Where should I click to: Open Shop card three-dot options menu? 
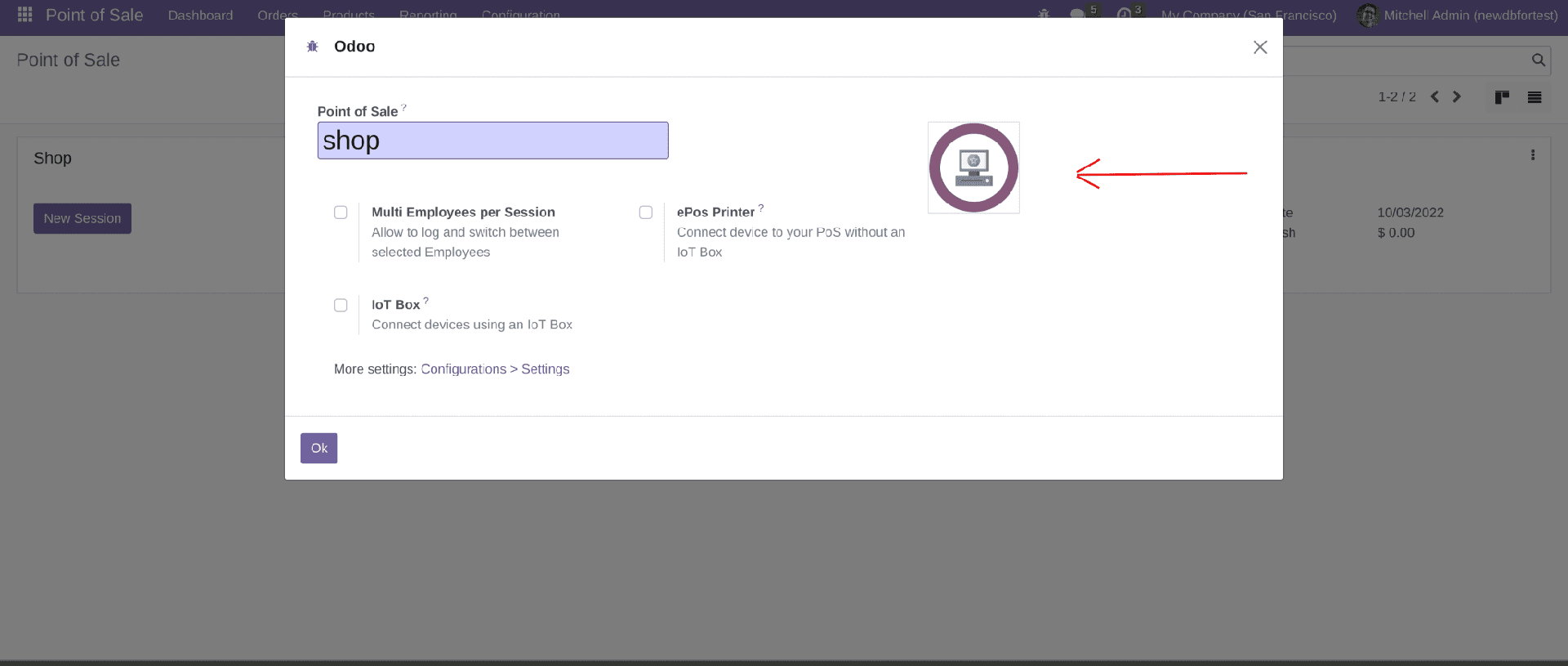[1533, 155]
